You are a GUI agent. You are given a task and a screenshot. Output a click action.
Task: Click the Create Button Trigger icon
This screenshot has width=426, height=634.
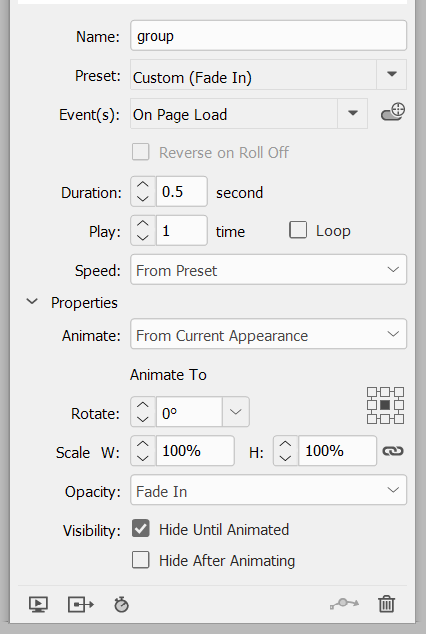click(x=393, y=112)
